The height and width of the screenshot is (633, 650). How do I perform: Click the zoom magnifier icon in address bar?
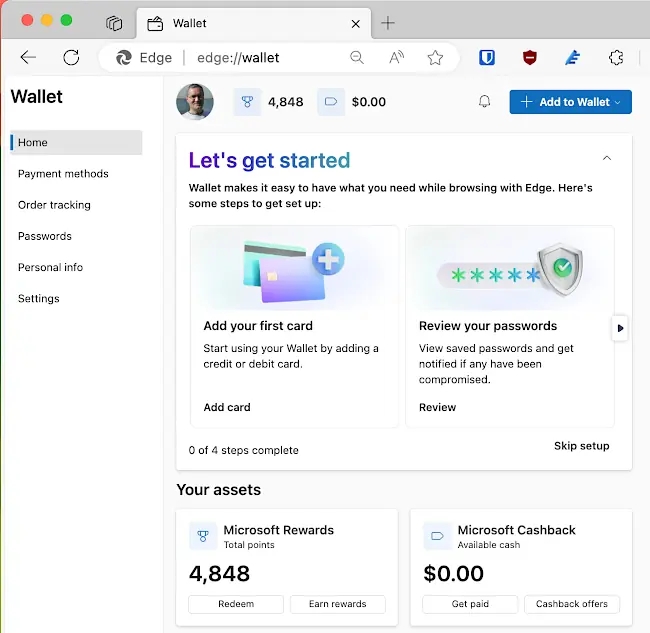(357, 57)
